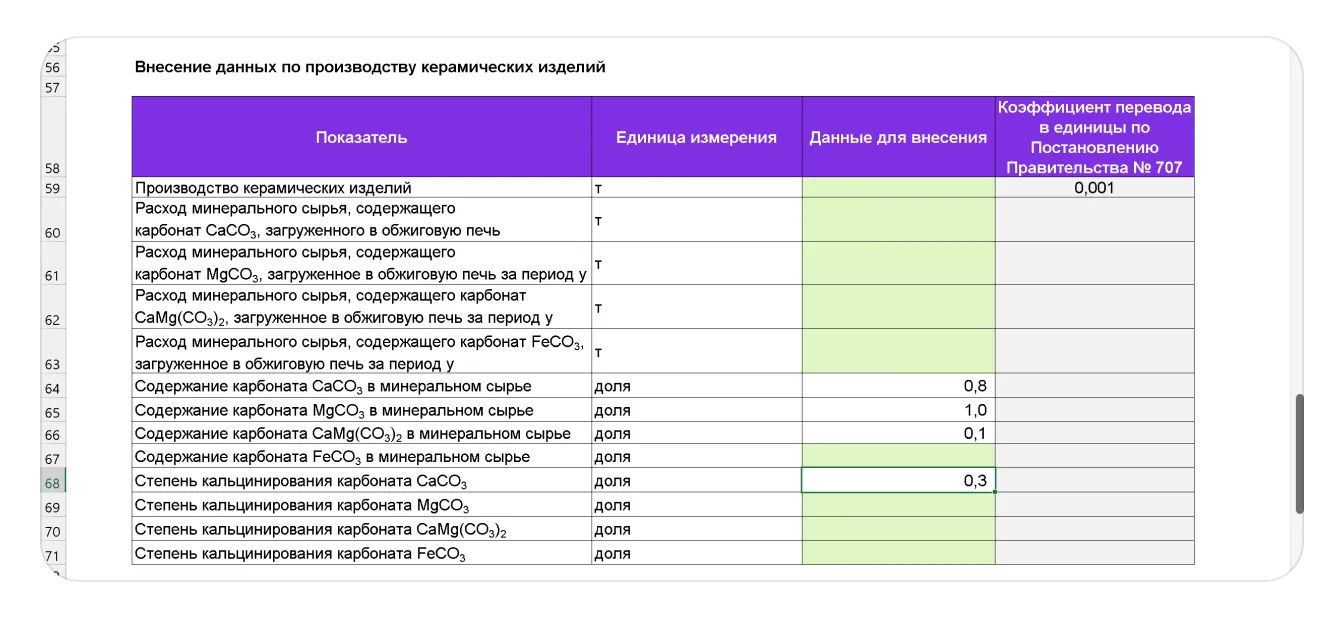The width and height of the screenshot is (1344, 618).
Task: Select row header 60
Action: (53, 220)
